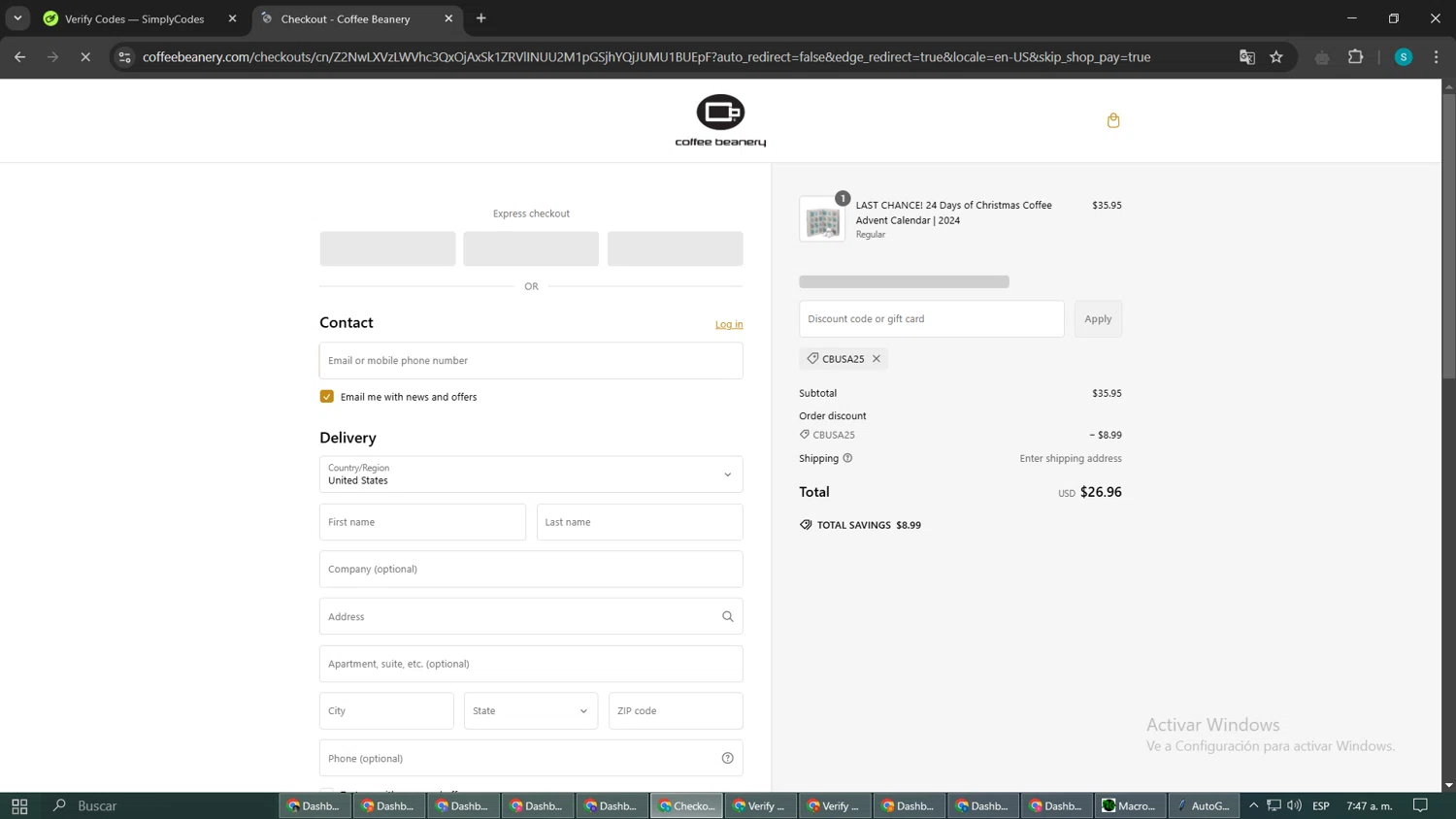
Task: View site information icon in address bar
Action: (124, 57)
